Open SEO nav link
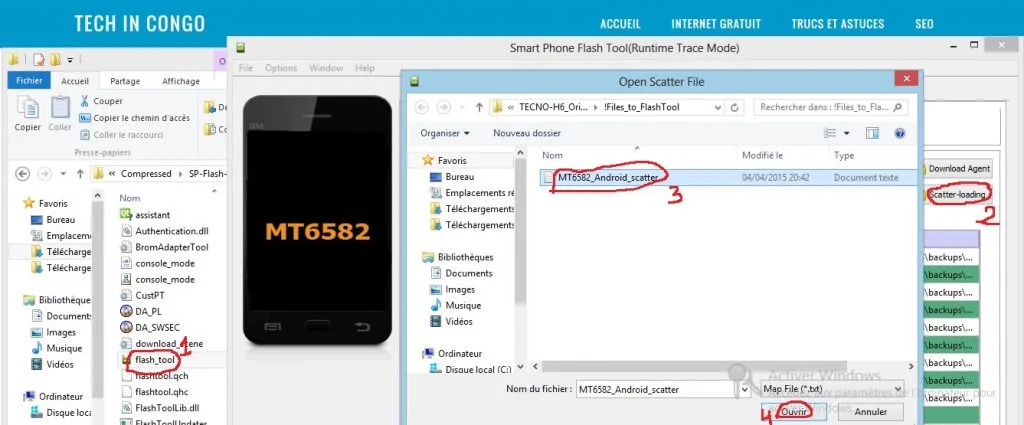 click(924, 24)
